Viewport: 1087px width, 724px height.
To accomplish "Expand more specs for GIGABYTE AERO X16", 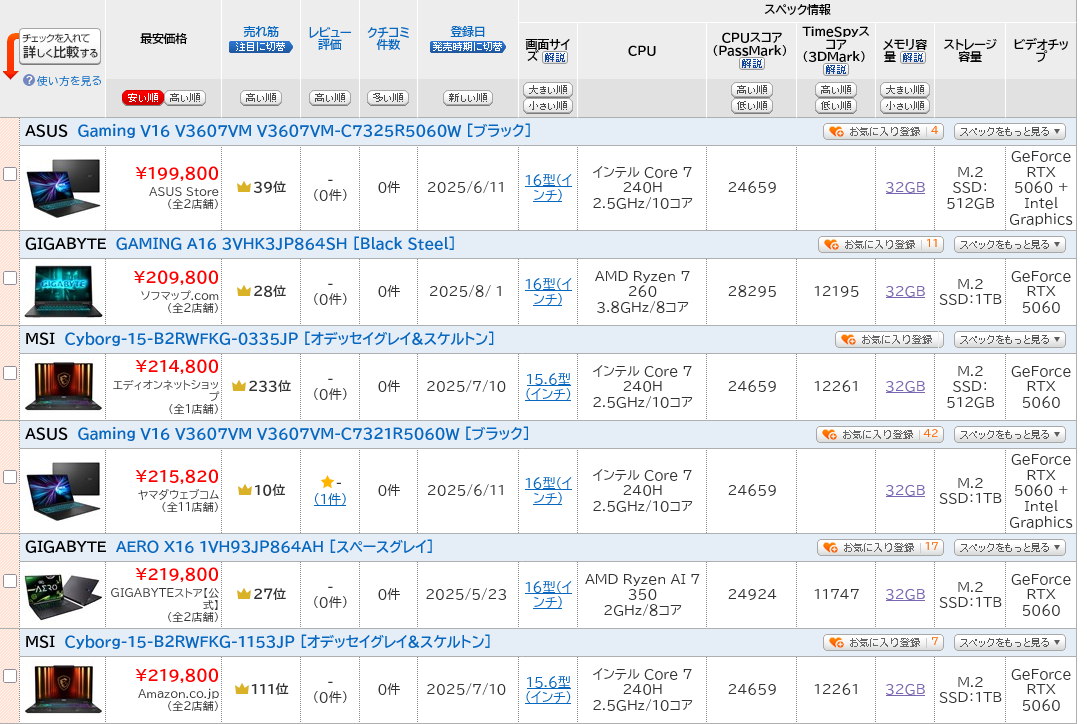I will point(1009,547).
